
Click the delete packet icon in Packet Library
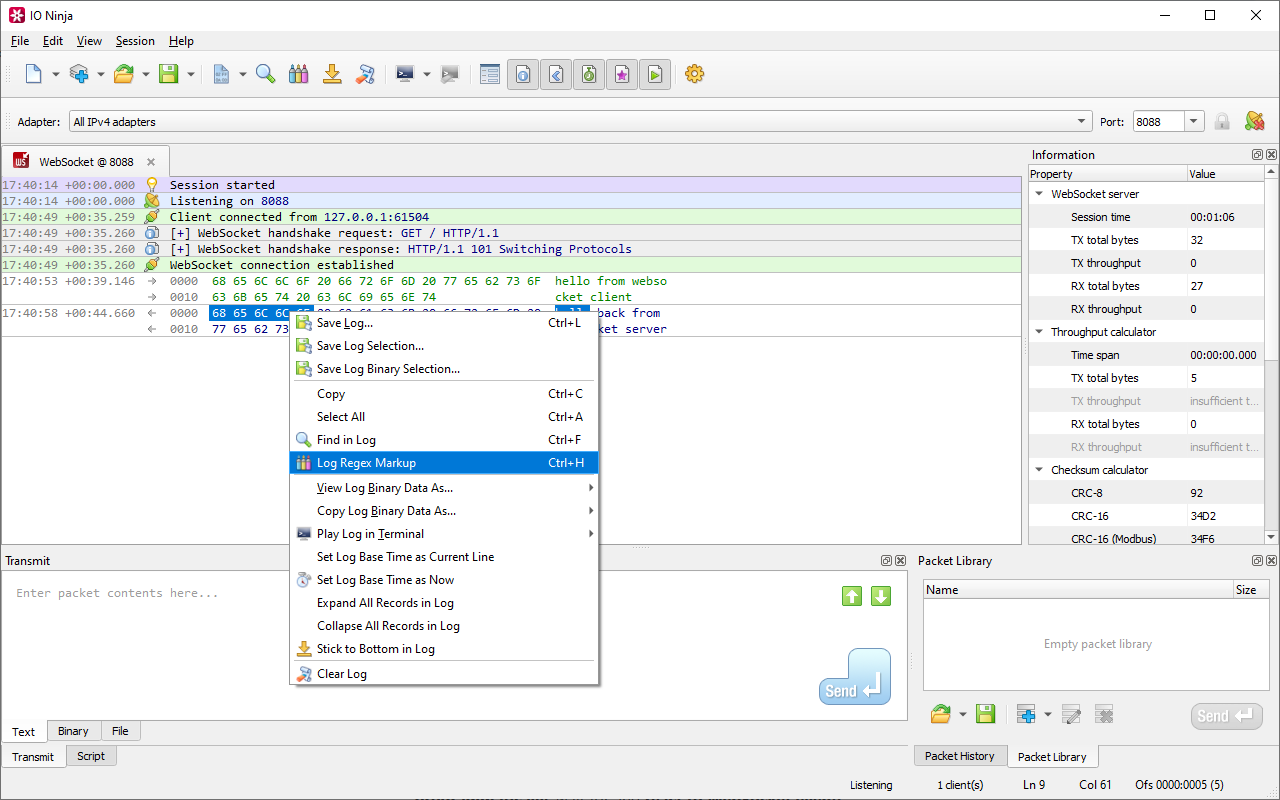[x=1104, y=714]
